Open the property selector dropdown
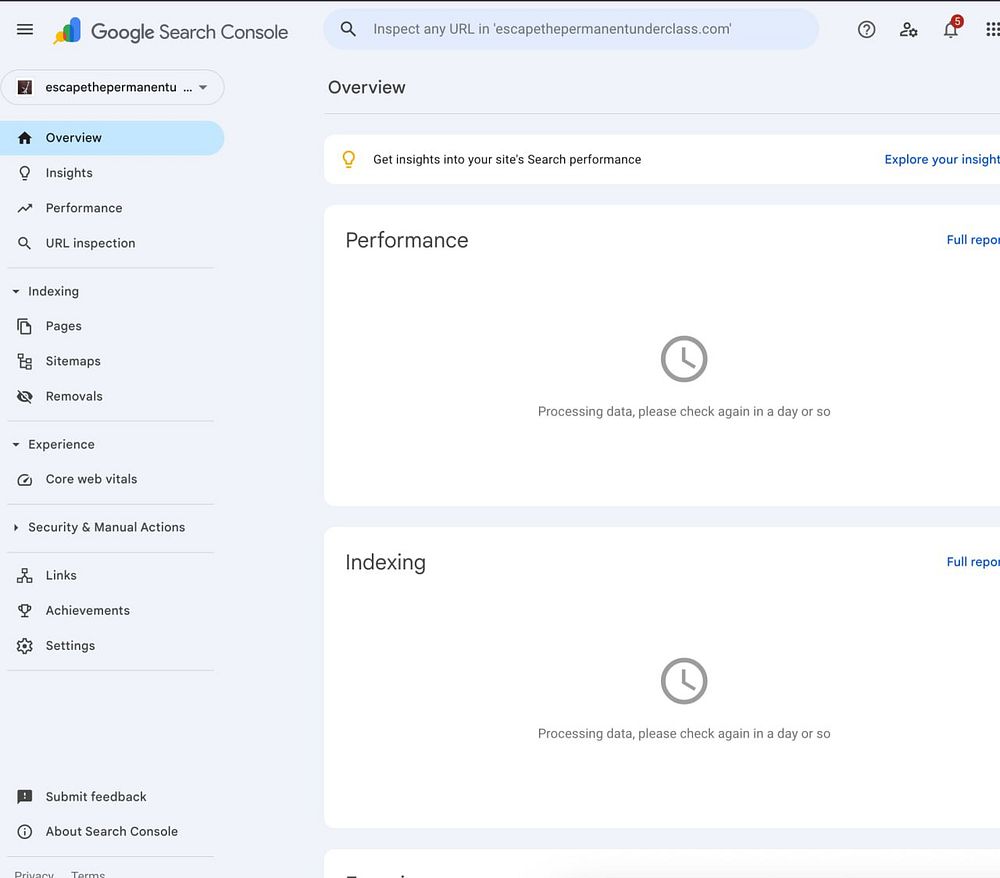1000x878 pixels. (x=113, y=88)
